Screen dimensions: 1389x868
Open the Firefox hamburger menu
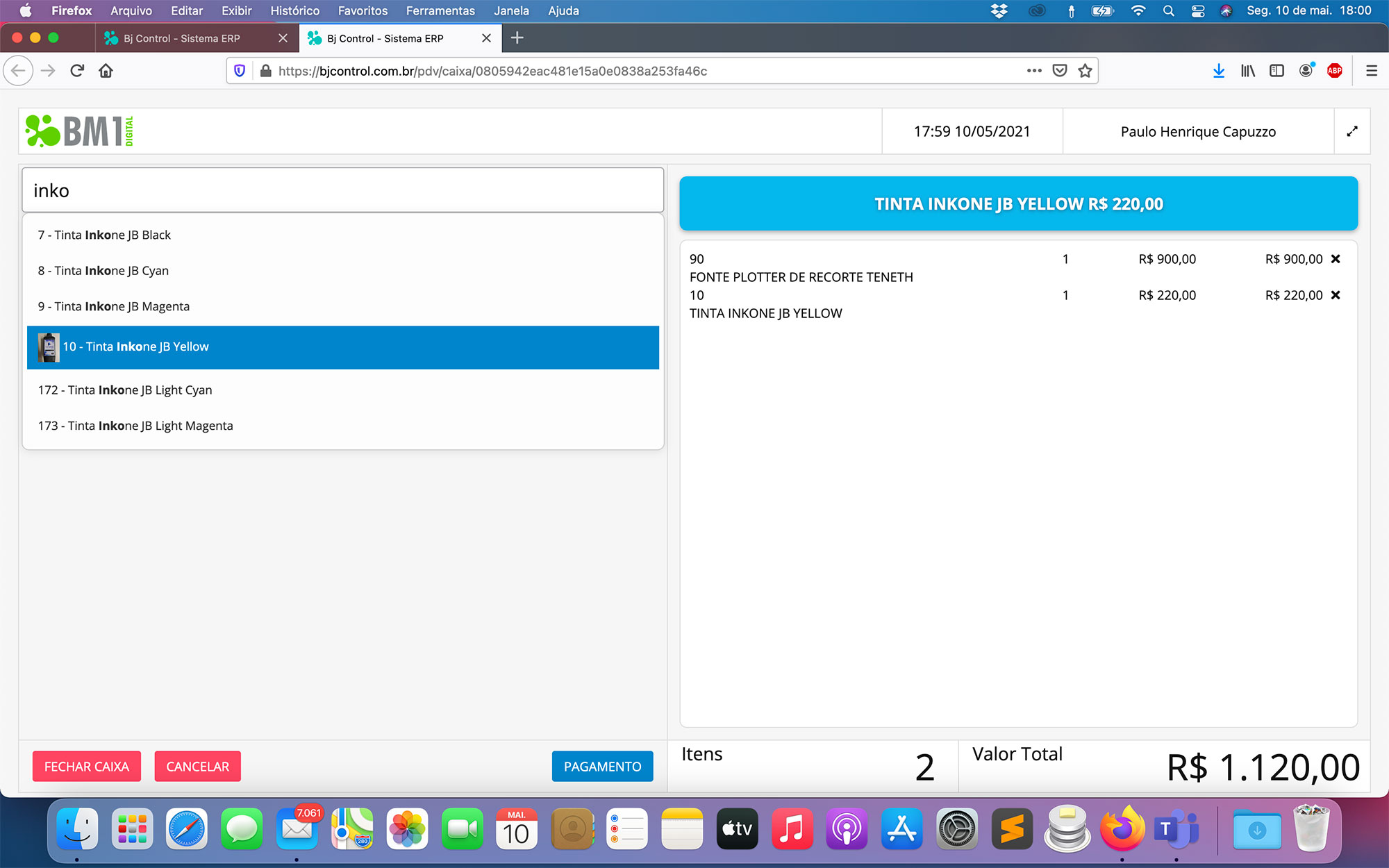pos(1371,71)
